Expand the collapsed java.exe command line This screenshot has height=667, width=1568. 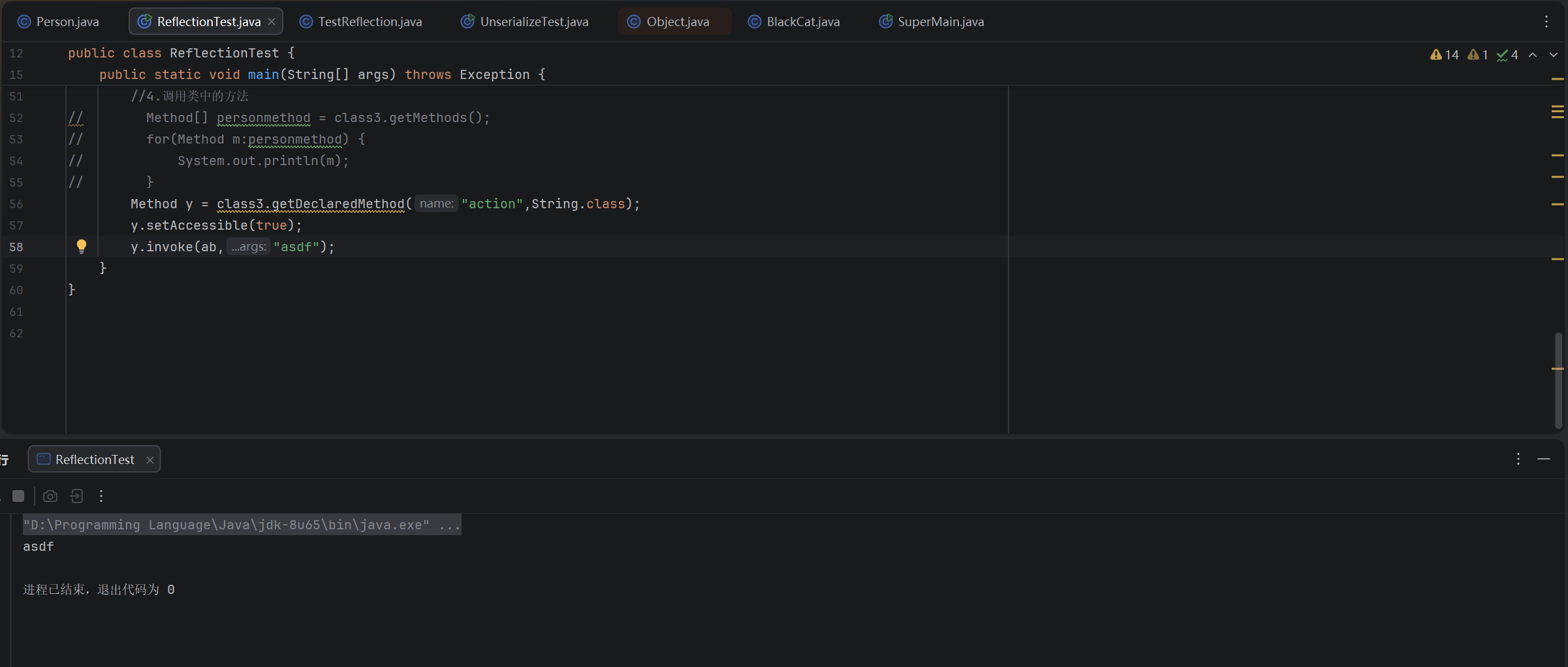click(450, 525)
